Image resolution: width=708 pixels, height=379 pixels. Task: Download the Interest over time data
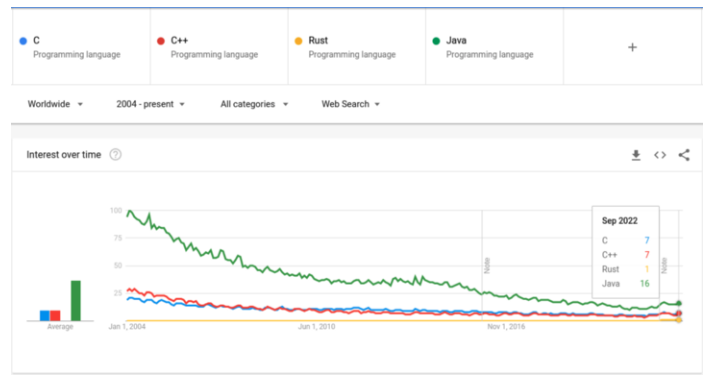(636, 155)
